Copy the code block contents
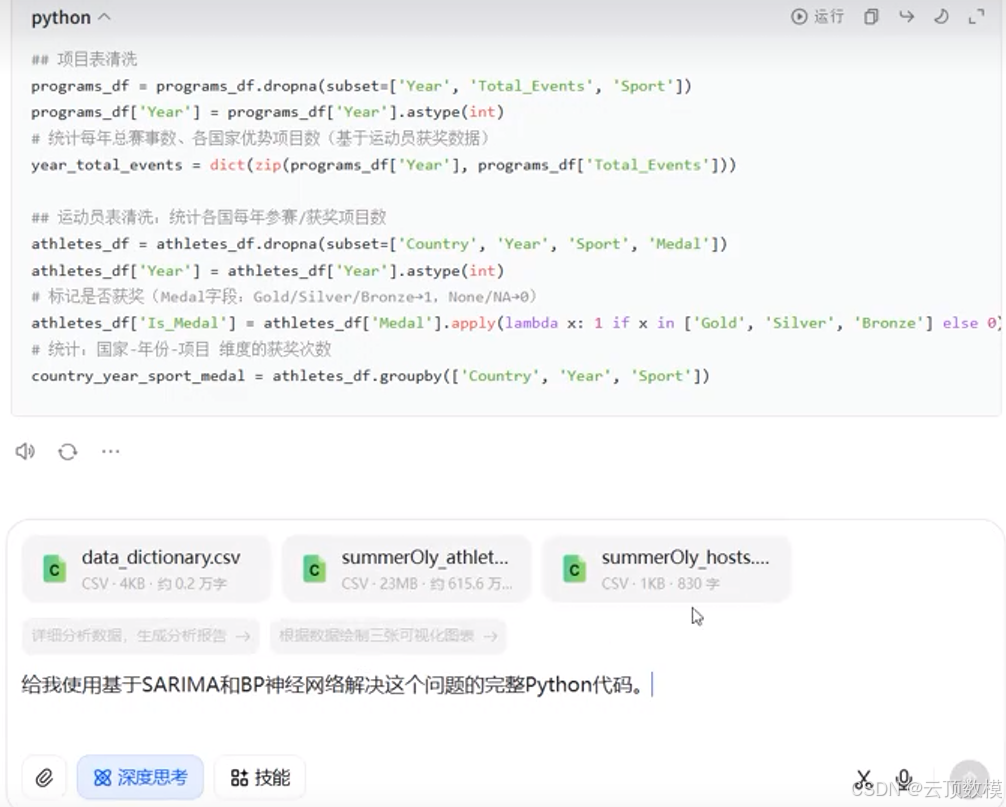The height and width of the screenshot is (807, 1006). (871, 17)
